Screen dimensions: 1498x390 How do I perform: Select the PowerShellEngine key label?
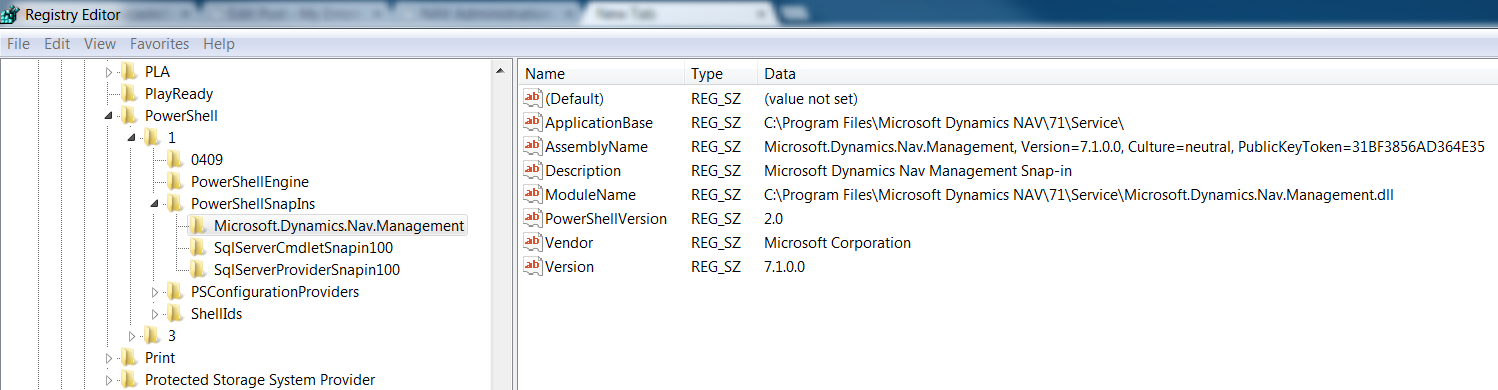tap(250, 182)
